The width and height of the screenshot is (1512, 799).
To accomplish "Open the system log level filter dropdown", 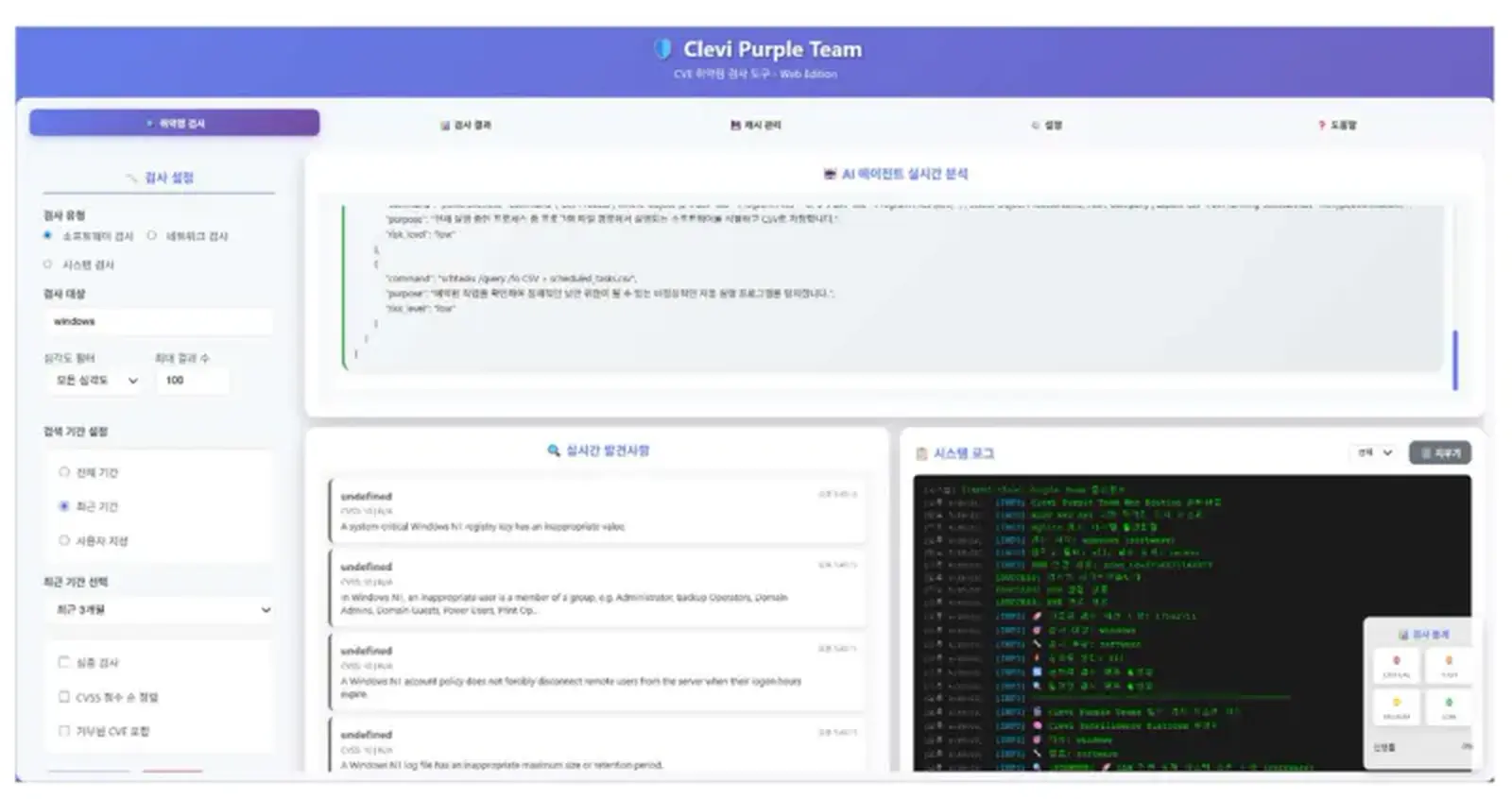I will 1375,452.
